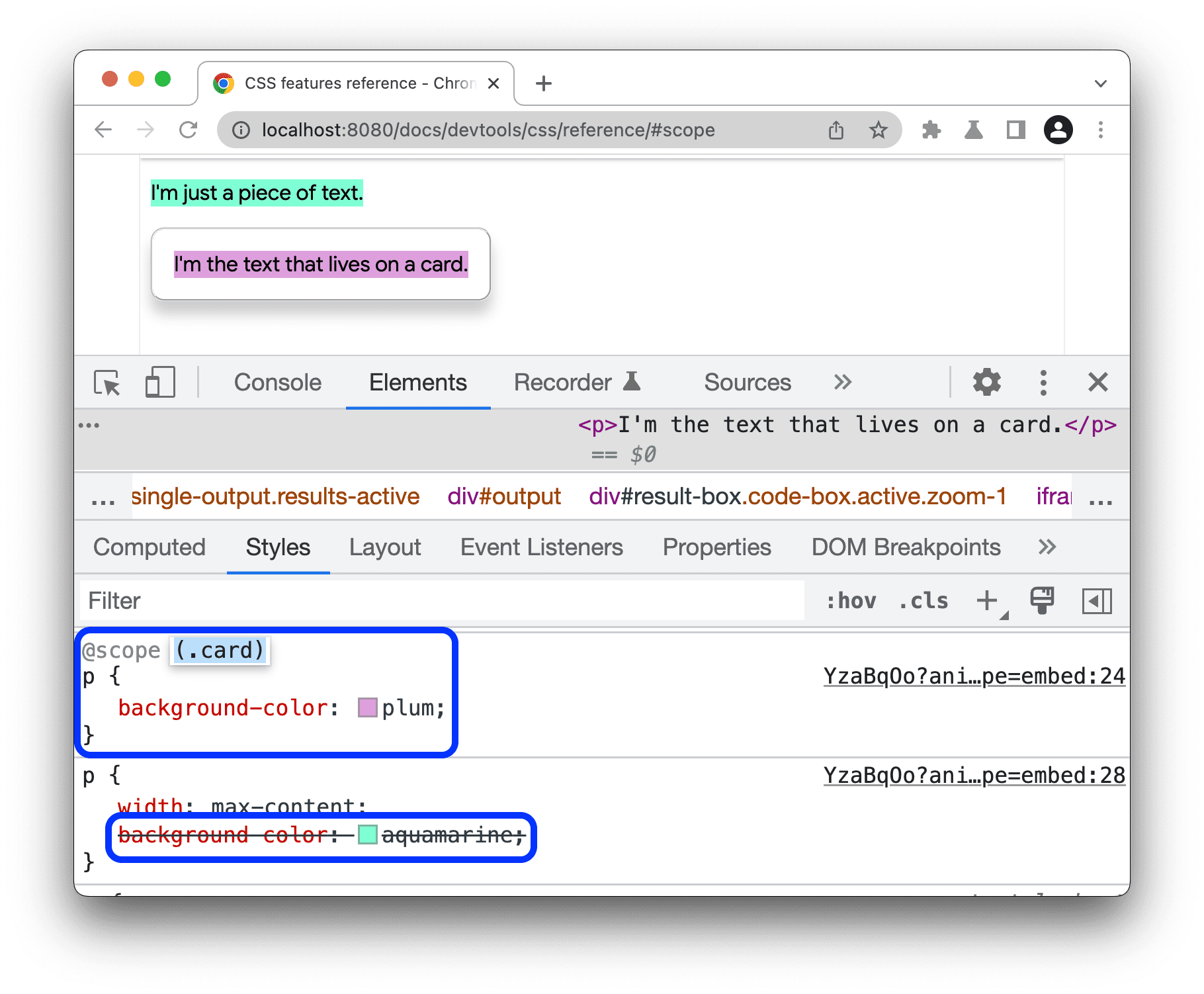The image size is (1204, 994).
Task: Toggle the device toolbar icon
Action: (160, 383)
